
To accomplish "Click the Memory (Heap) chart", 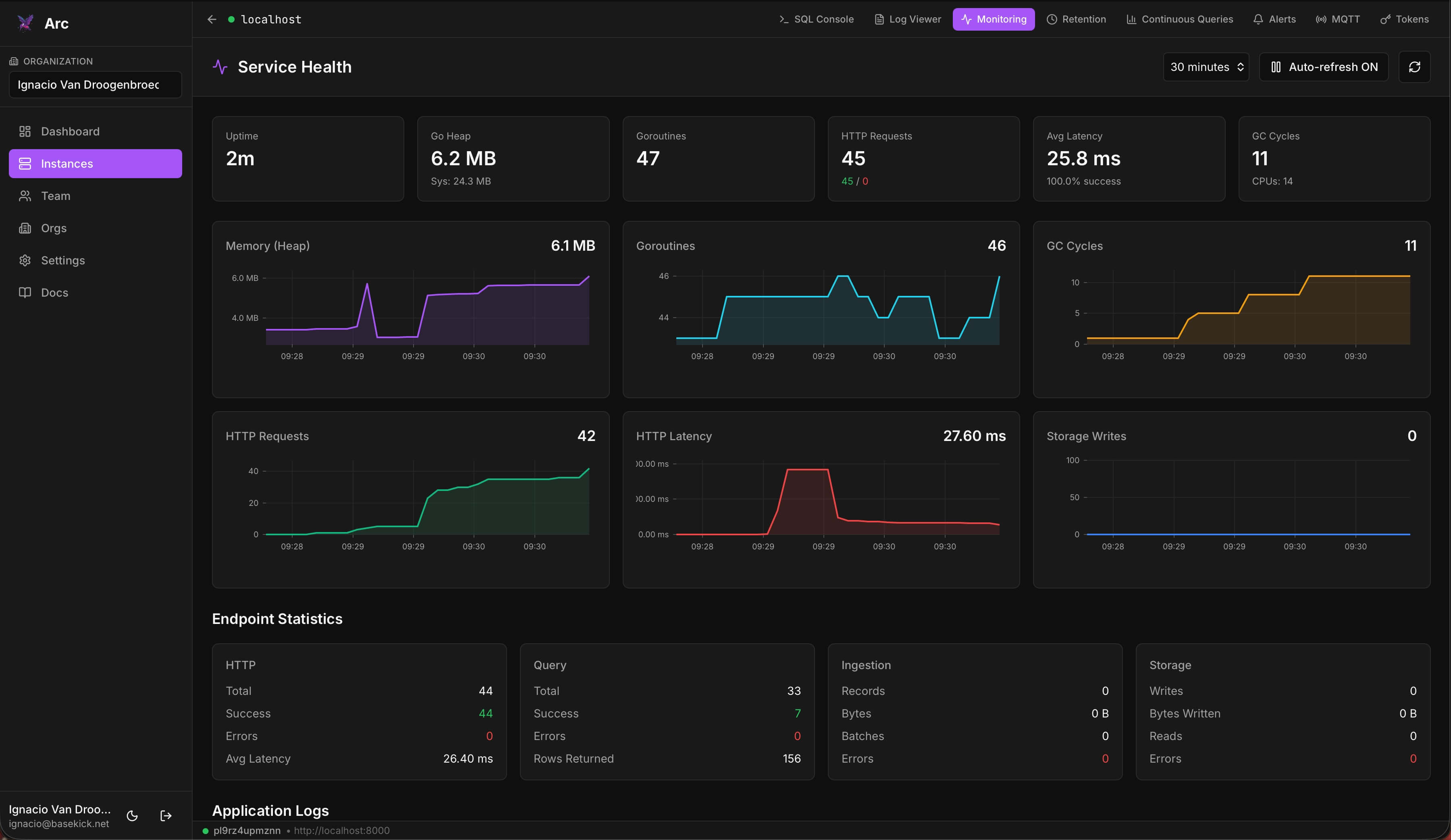I will (x=411, y=309).
